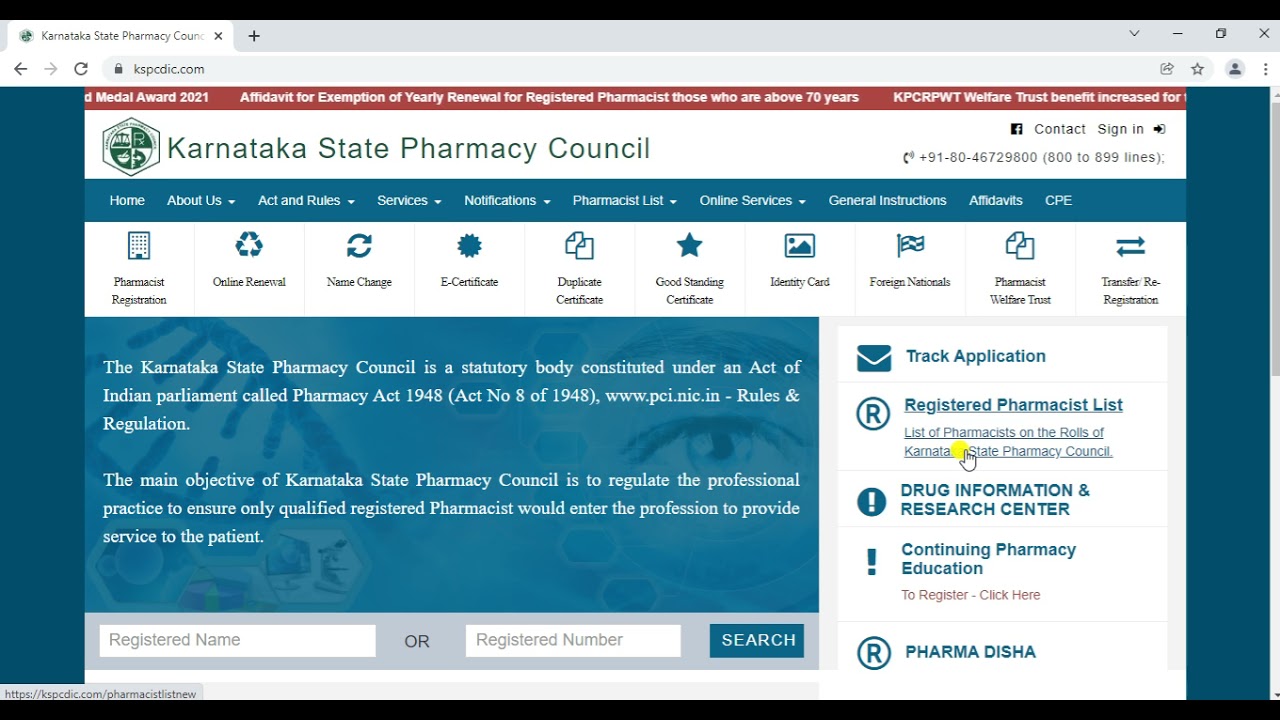Image resolution: width=1280 pixels, height=720 pixels.
Task: Expand the Online Services dropdown
Action: coord(753,201)
